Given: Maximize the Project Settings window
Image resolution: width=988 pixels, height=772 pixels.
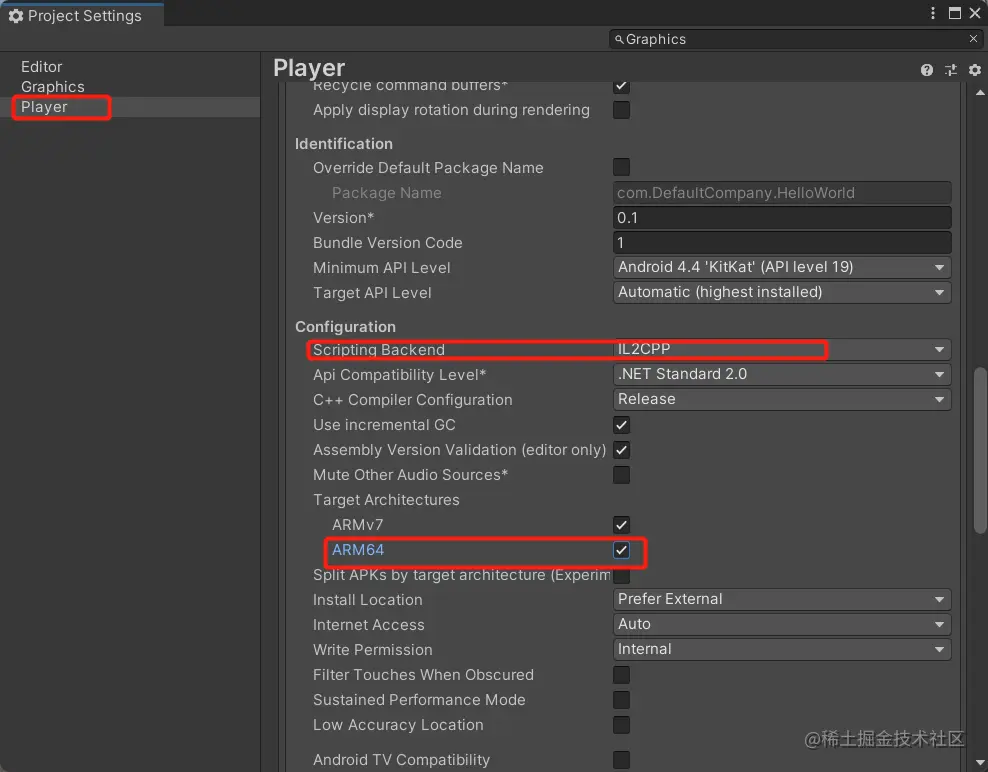Looking at the screenshot, I should tap(955, 13).
